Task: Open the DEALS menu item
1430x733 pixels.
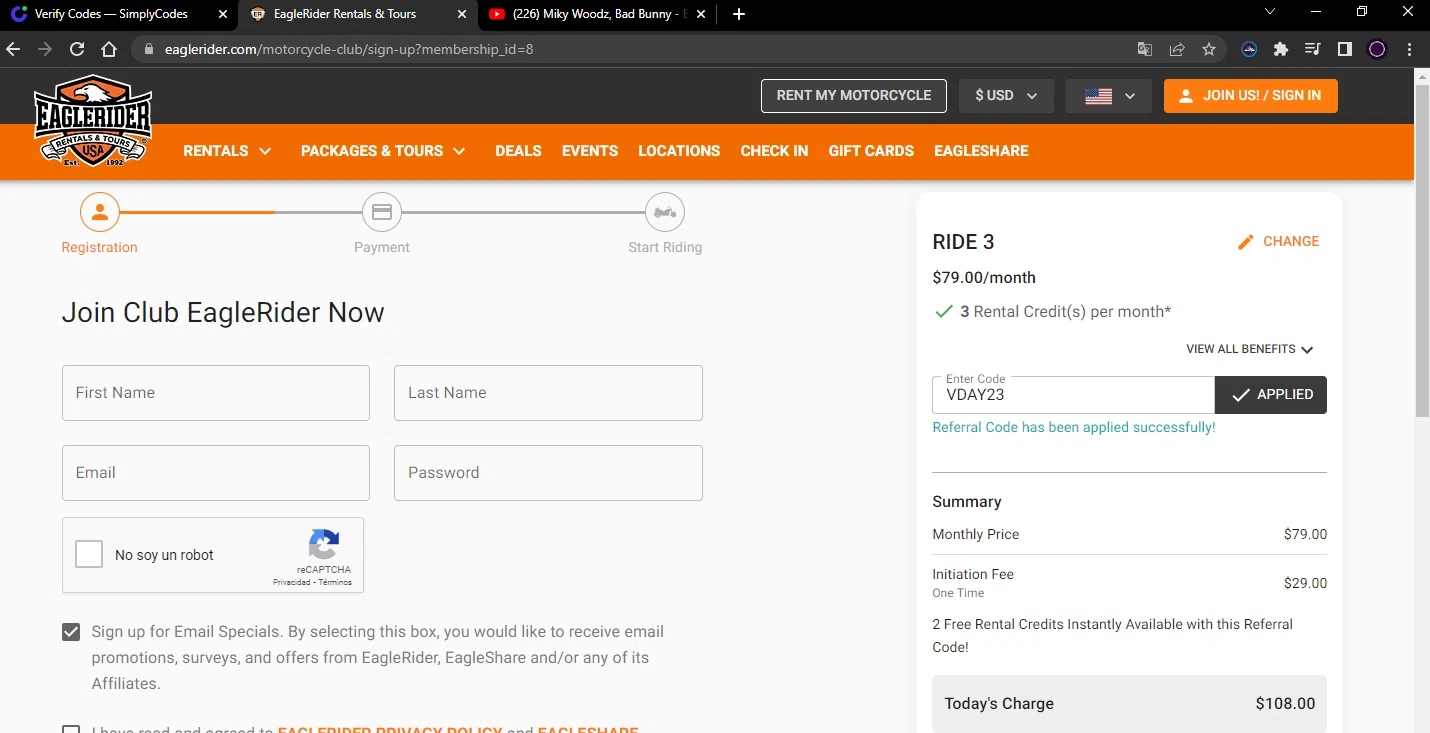Action: pos(518,151)
